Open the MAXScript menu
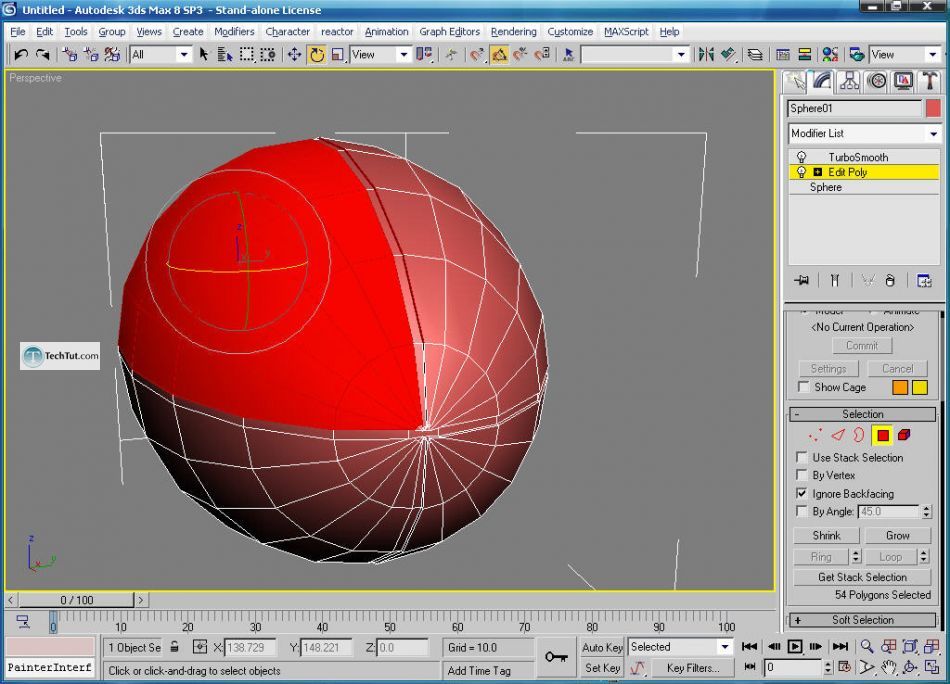 pyautogui.click(x=626, y=32)
